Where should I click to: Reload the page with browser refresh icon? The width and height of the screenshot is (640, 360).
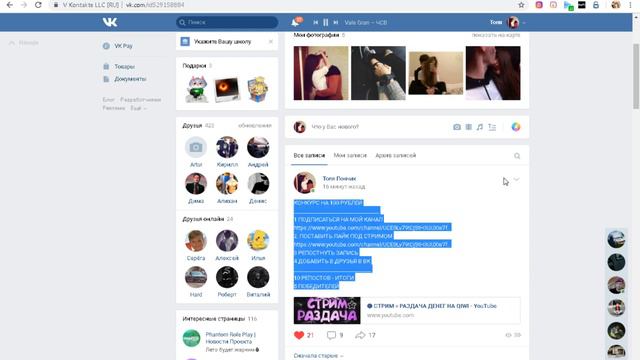click(38, 5)
